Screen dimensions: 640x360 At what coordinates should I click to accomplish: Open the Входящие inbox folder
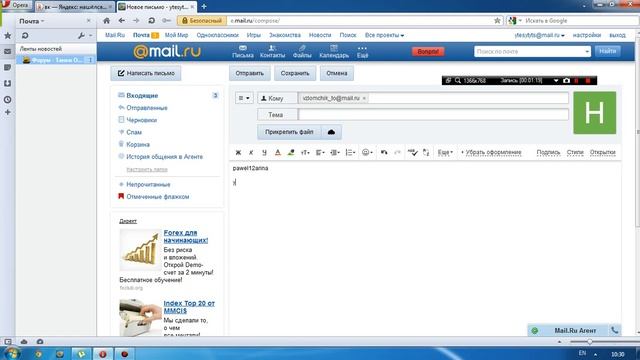click(x=142, y=96)
